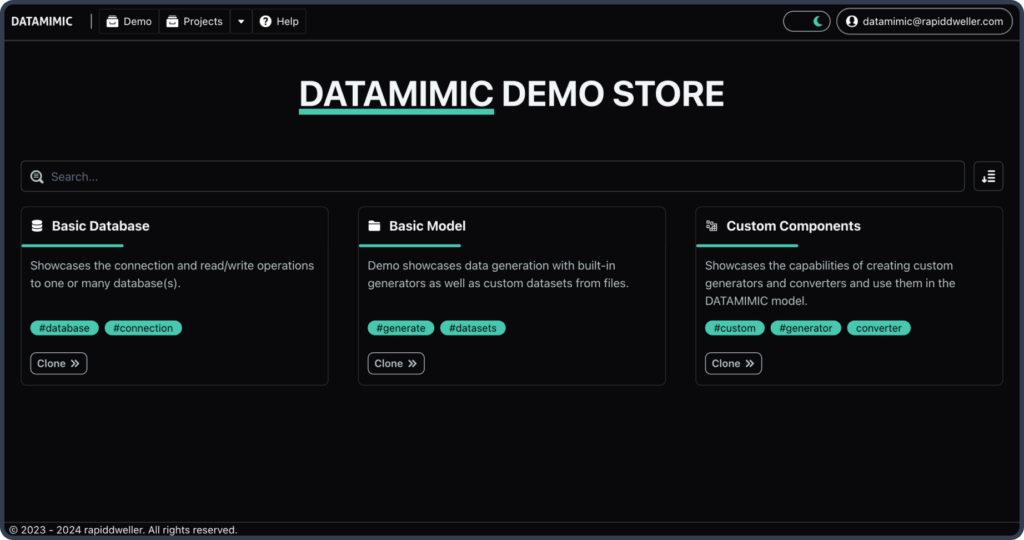
Task: Clone the Custom Components demo
Action: 733,364
